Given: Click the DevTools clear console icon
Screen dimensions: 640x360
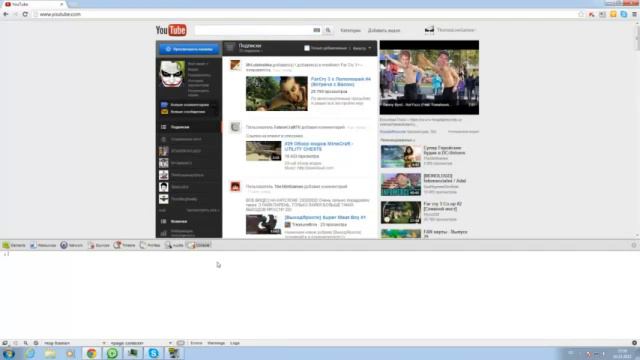Looking at the screenshot, I should (x=36, y=343).
